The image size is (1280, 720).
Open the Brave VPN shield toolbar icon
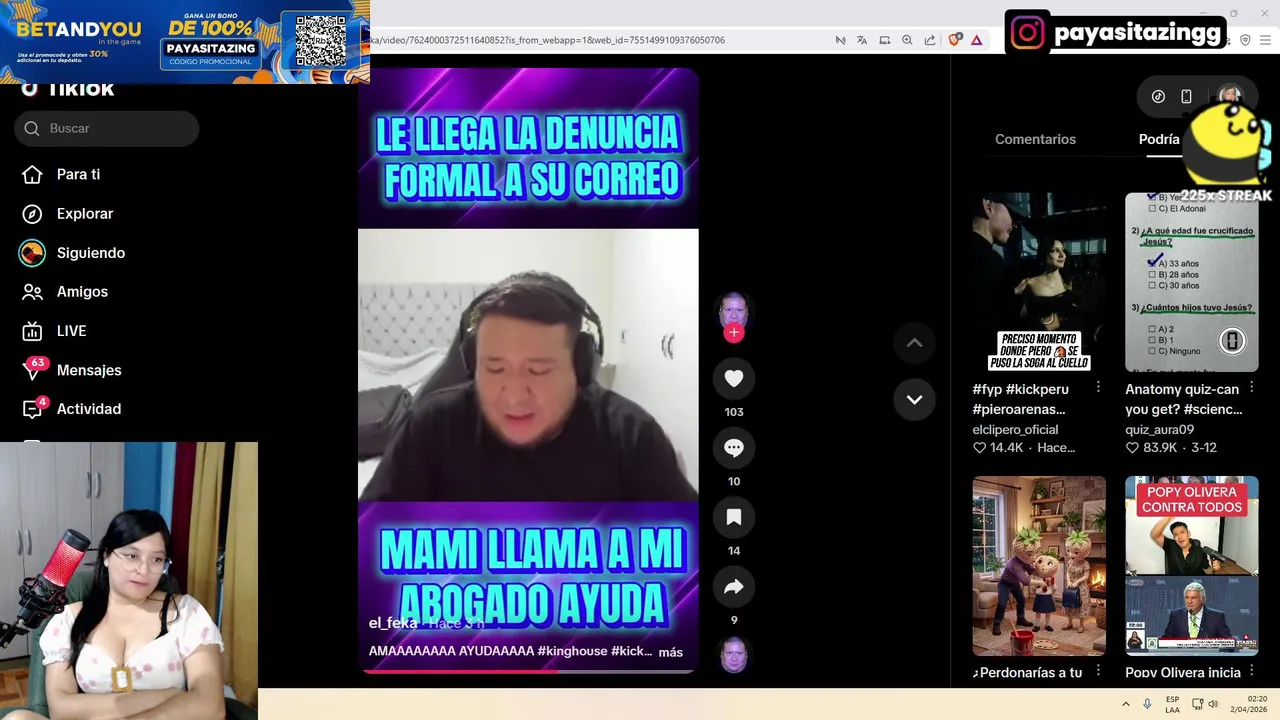1245,40
